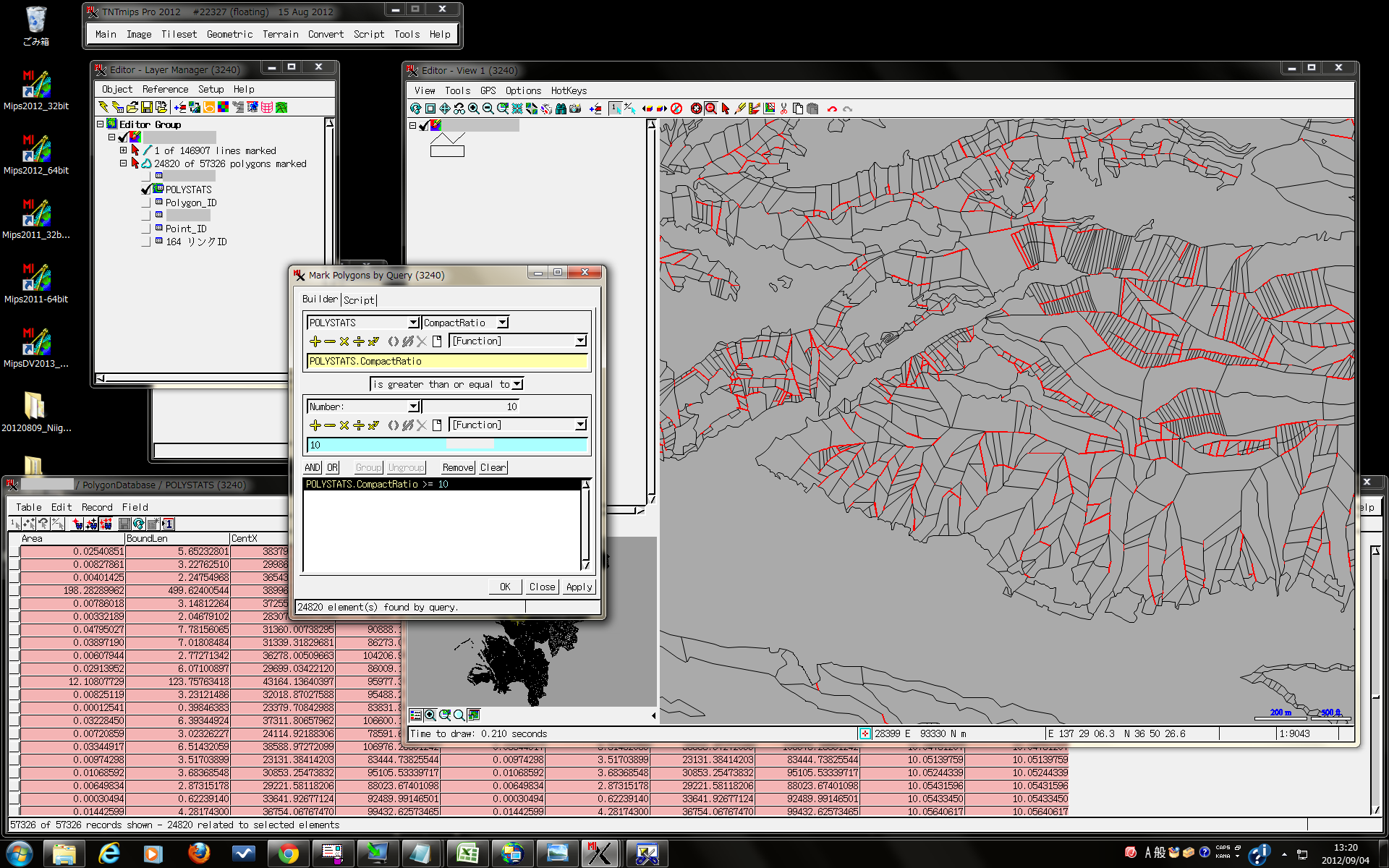Open the comparison operator dropdown
Screen dimensions: 1389x868
pyautogui.click(x=517, y=384)
